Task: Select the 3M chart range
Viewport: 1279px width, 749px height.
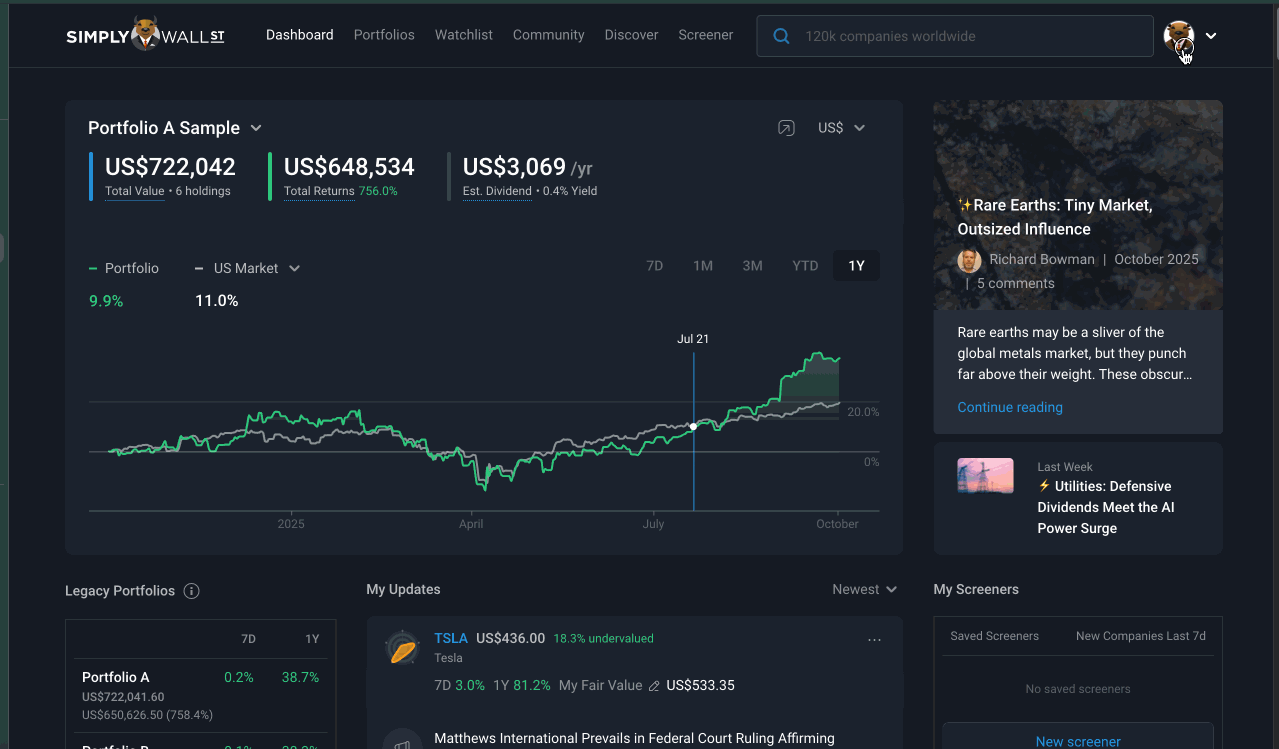Action: [753, 266]
